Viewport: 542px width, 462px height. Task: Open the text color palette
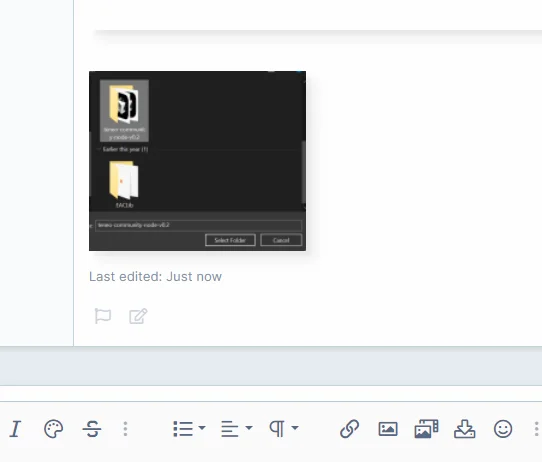[x=54, y=429]
